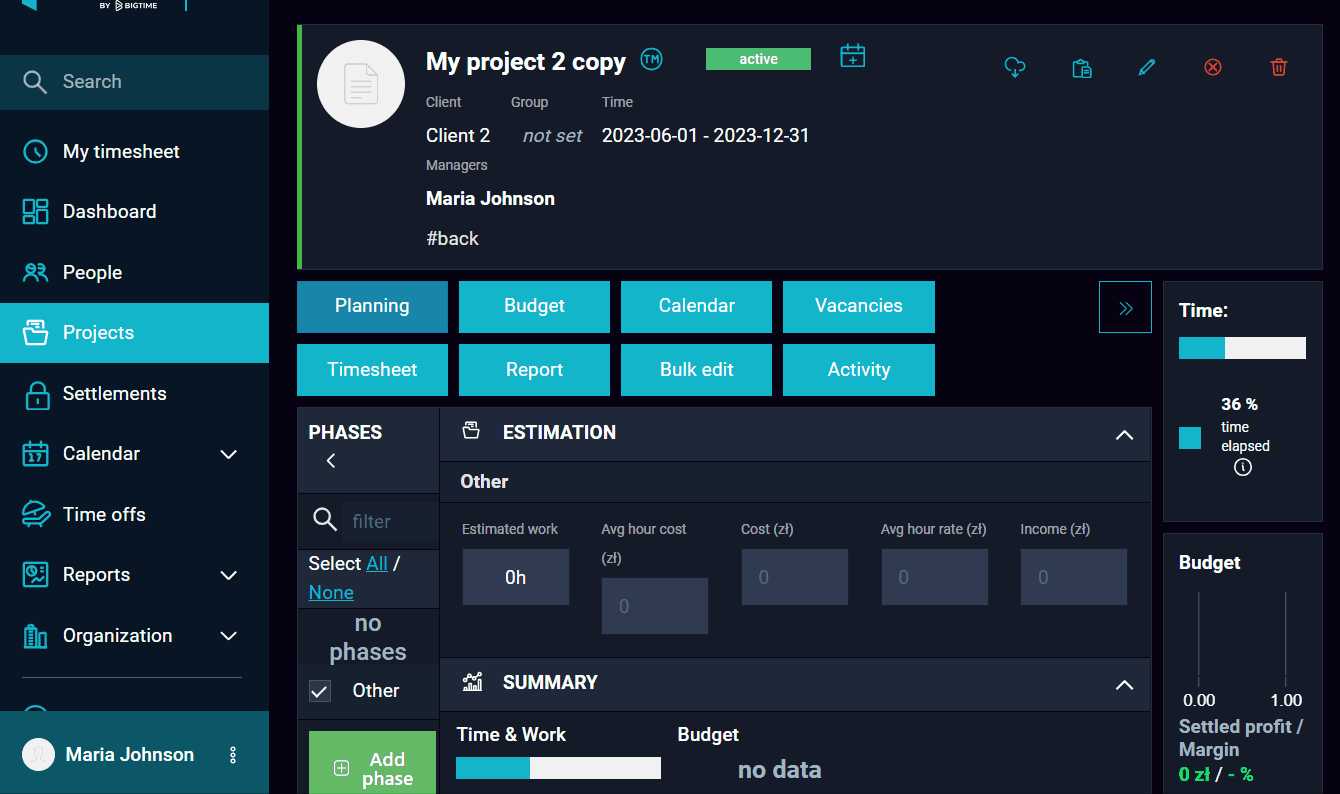Click the Add phase button
Image resolution: width=1340 pixels, height=794 pixels.
click(372, 765)
